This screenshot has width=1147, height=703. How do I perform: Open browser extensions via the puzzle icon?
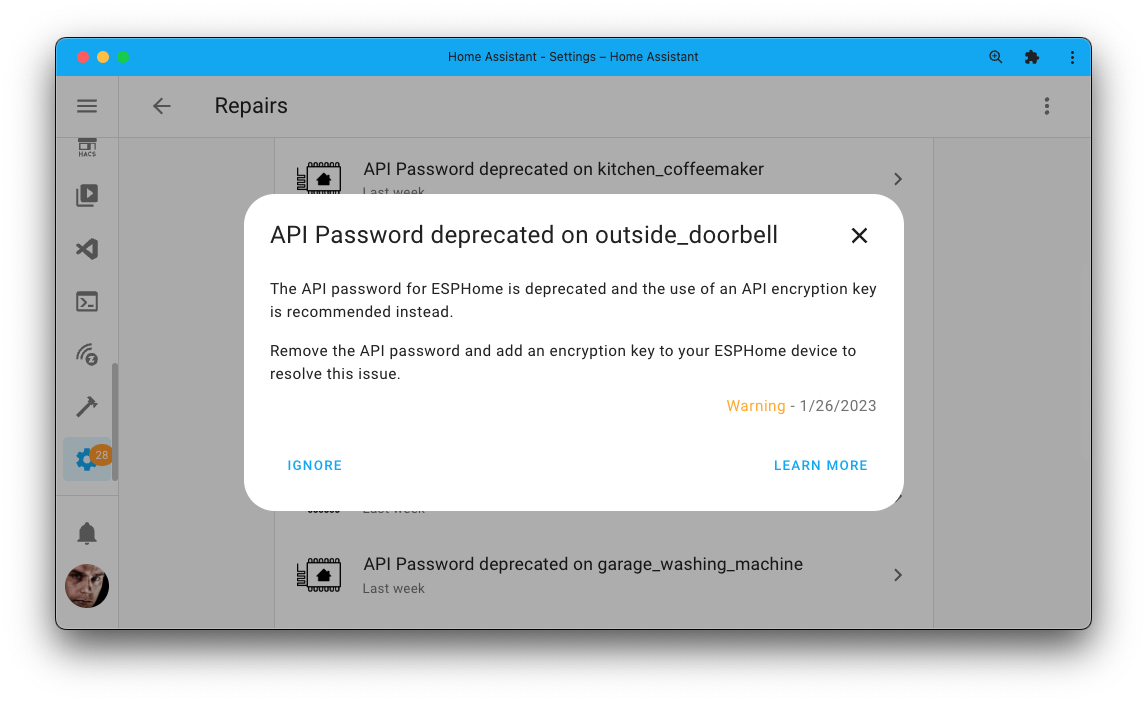coord(1031,57)
